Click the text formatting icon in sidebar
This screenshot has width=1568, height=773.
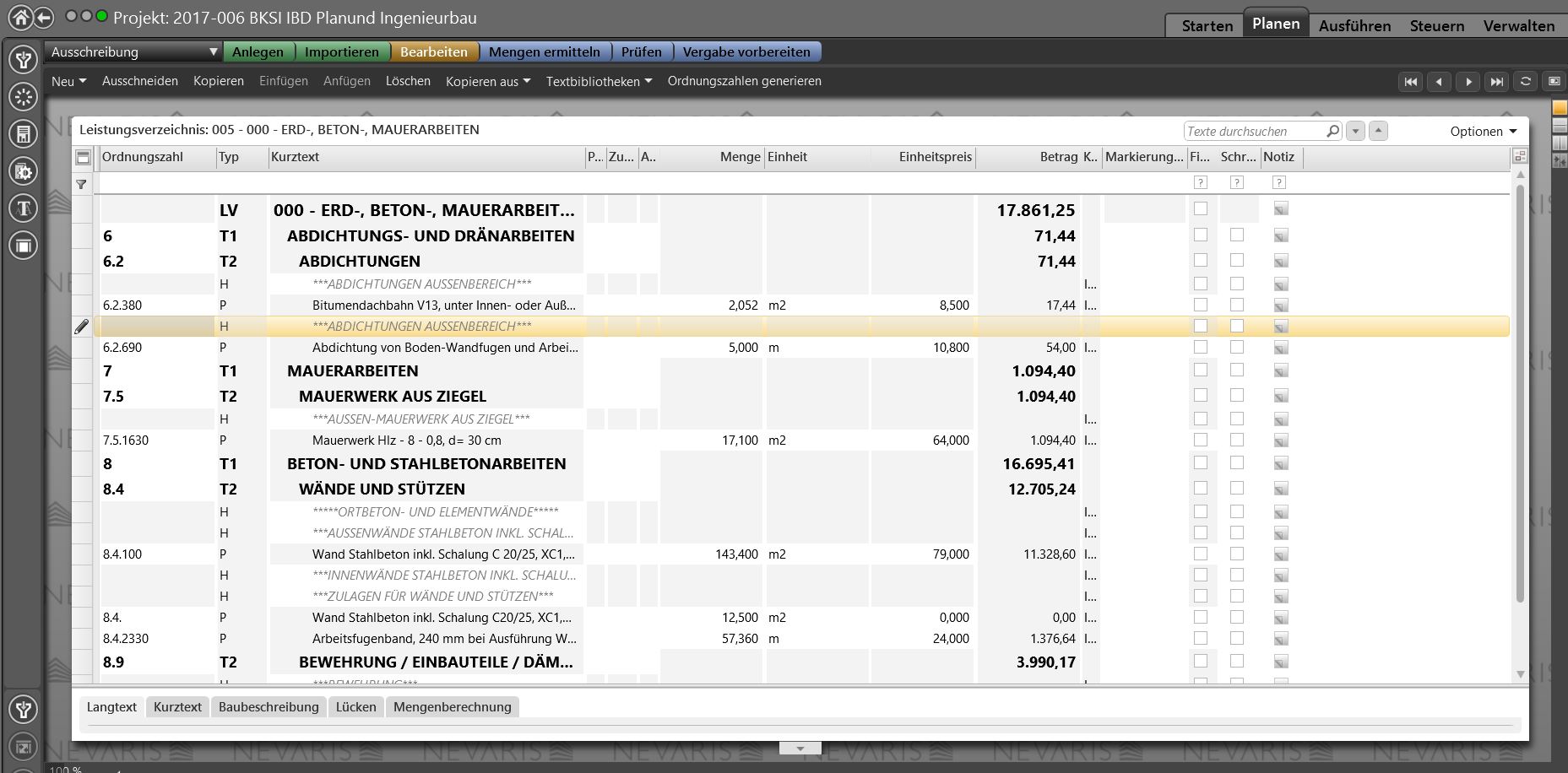pyautogui.click(x=24, y=208)
